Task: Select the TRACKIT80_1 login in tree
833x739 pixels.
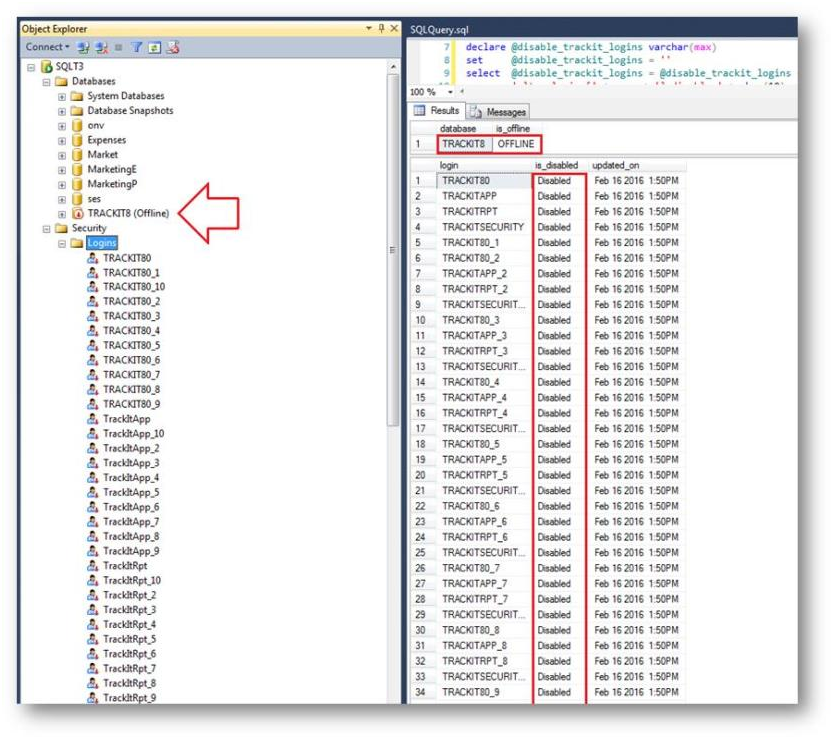Action: [131, 273]
